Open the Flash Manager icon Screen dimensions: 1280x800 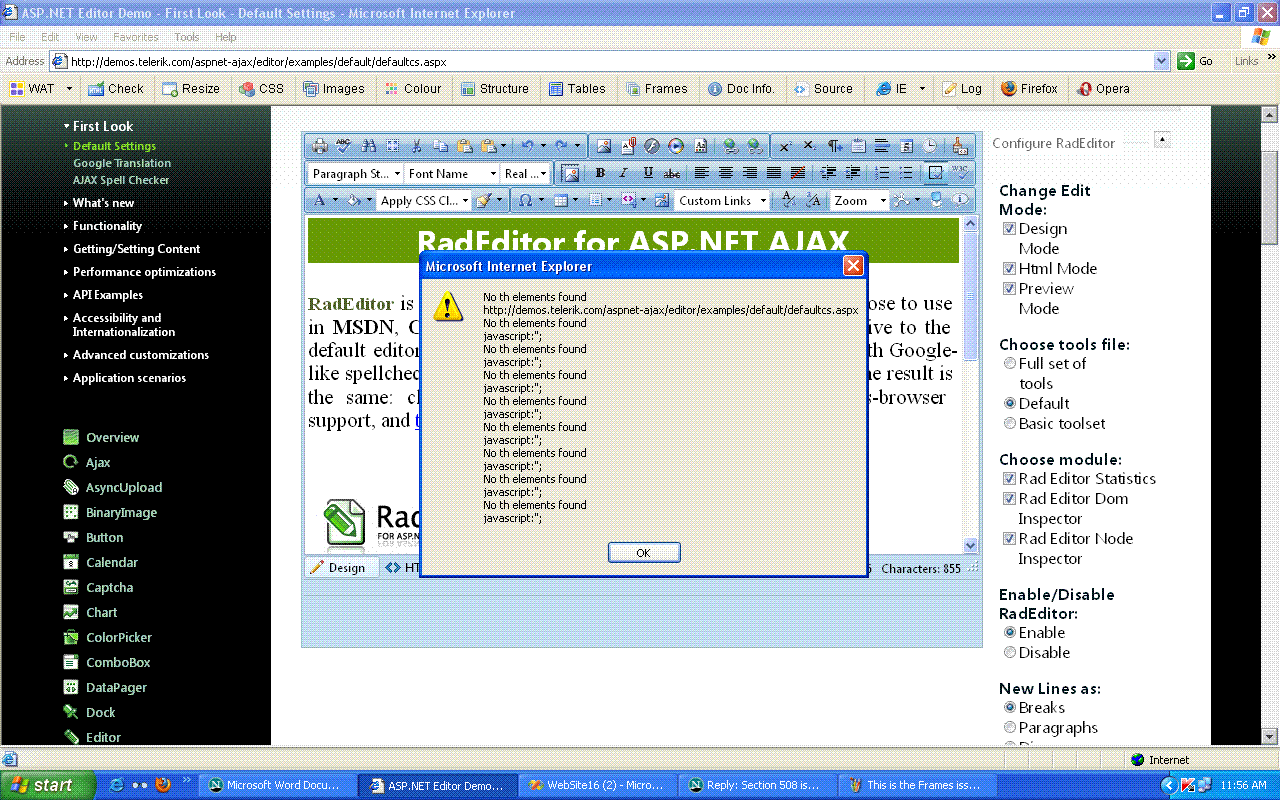(652, 146)
